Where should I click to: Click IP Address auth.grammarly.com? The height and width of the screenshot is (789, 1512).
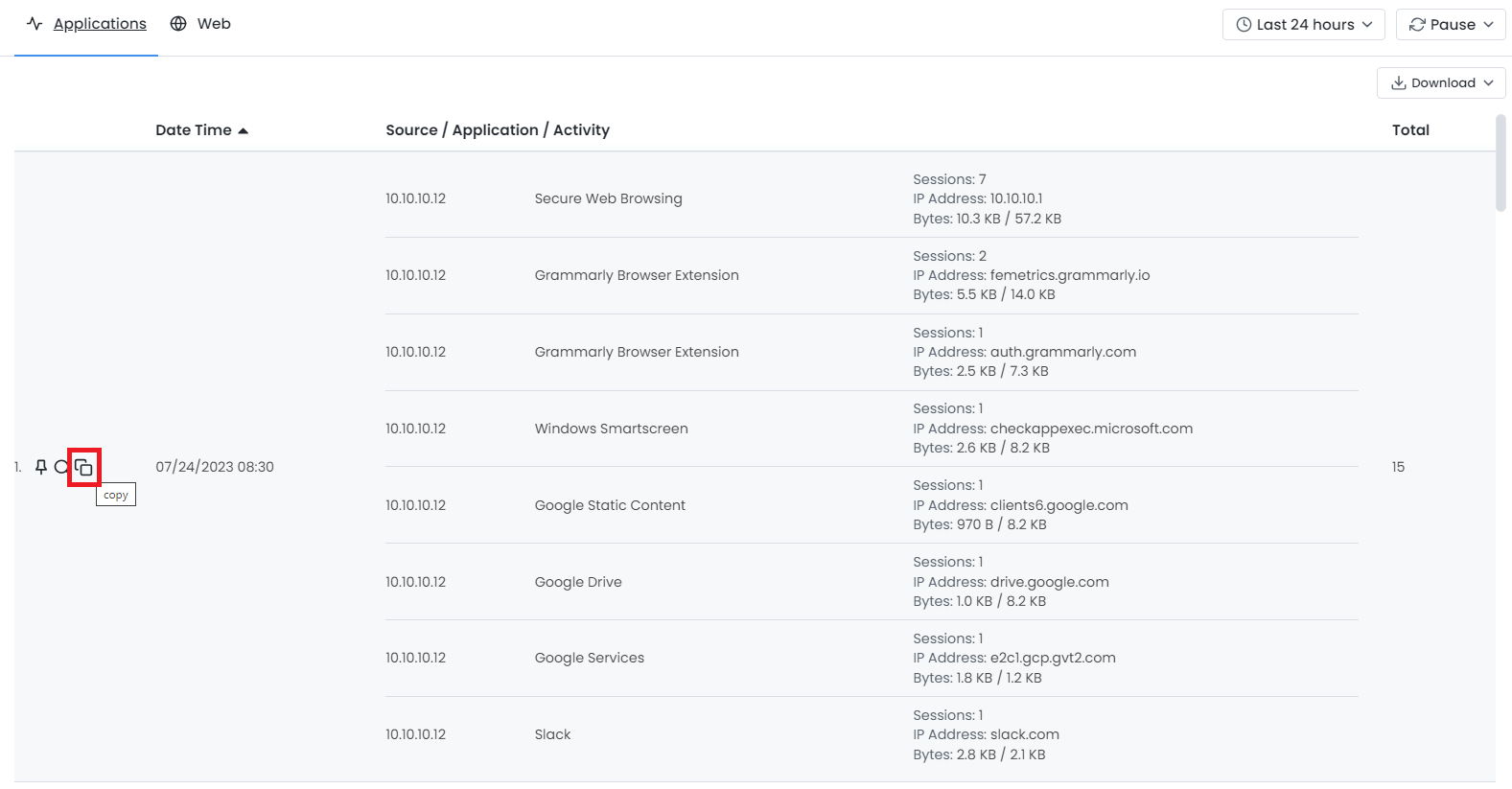(x=1025, y=352)
